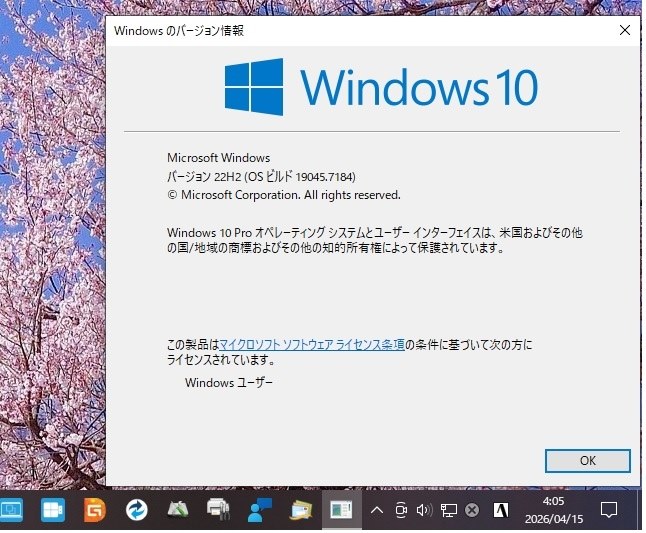Open the Microsoft software license terms link

311,344
